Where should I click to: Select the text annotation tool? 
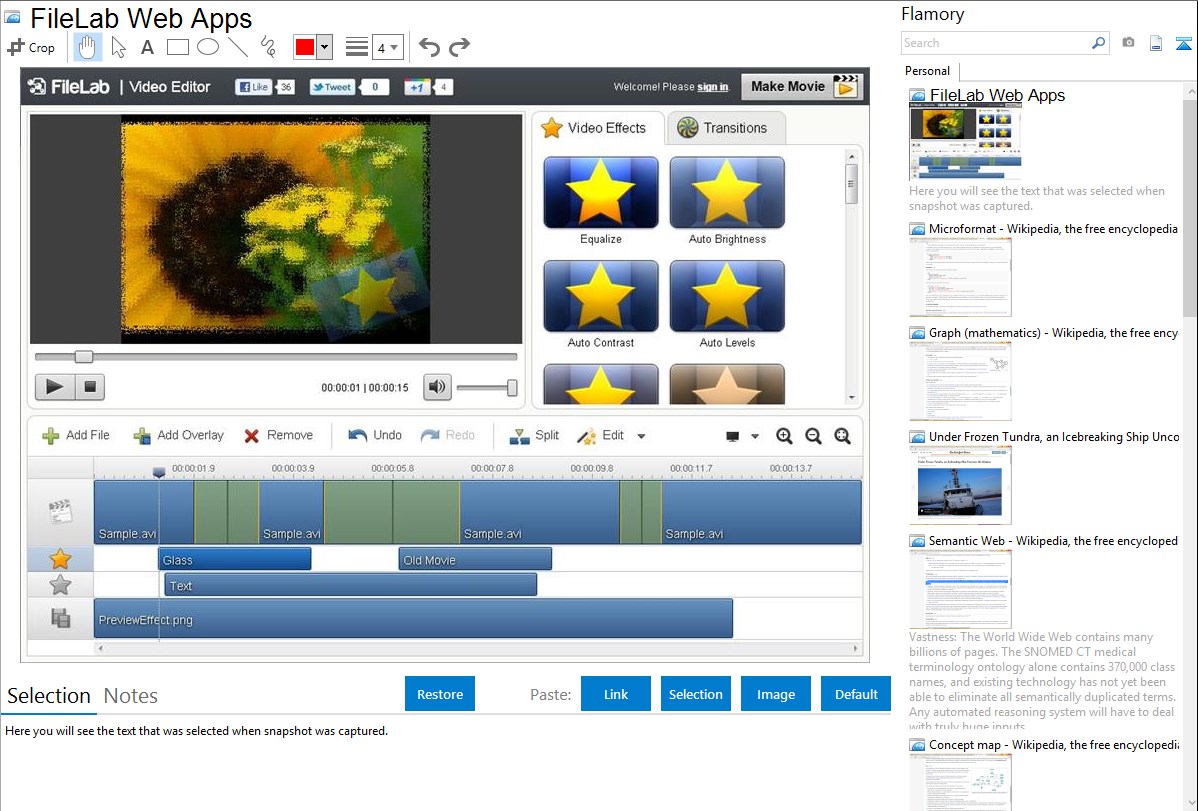(147, 47)
